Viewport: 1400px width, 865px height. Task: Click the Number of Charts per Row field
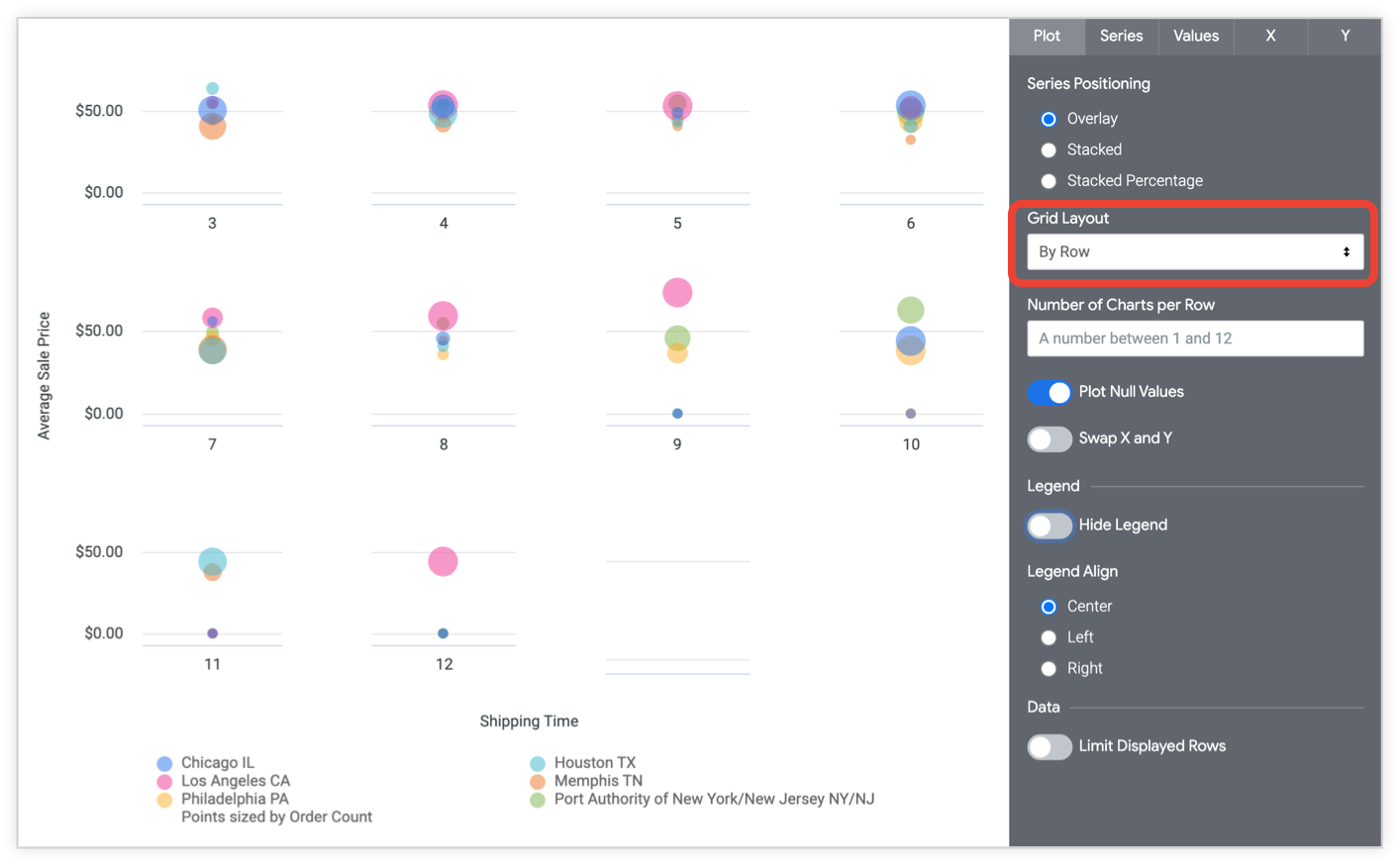1194,338
